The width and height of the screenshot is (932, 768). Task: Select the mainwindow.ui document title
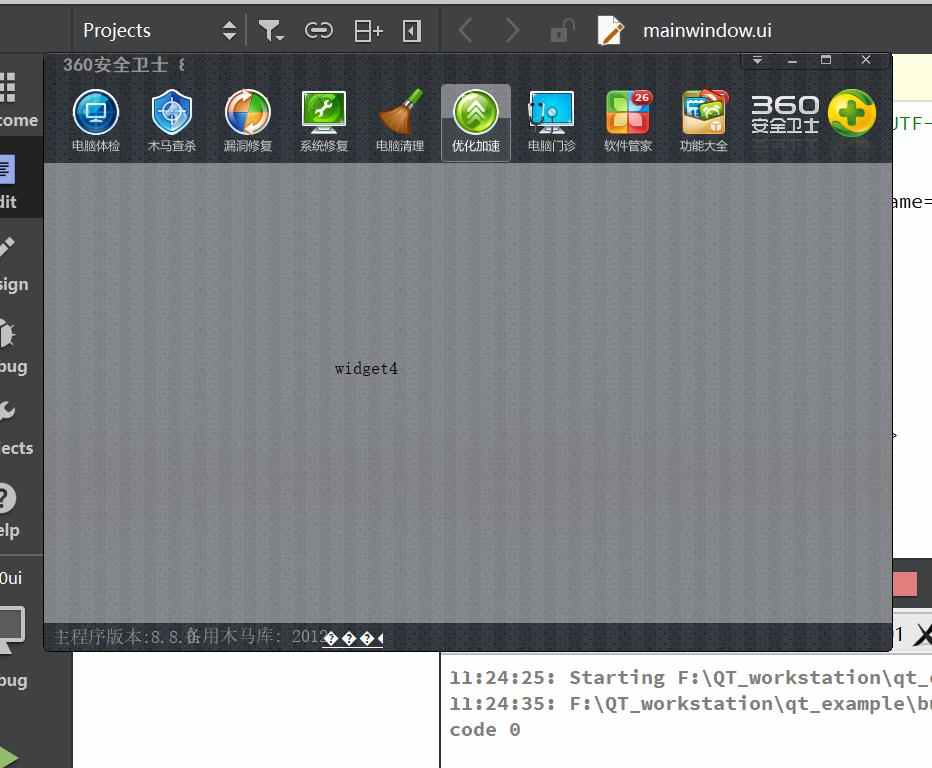(707, 30)
